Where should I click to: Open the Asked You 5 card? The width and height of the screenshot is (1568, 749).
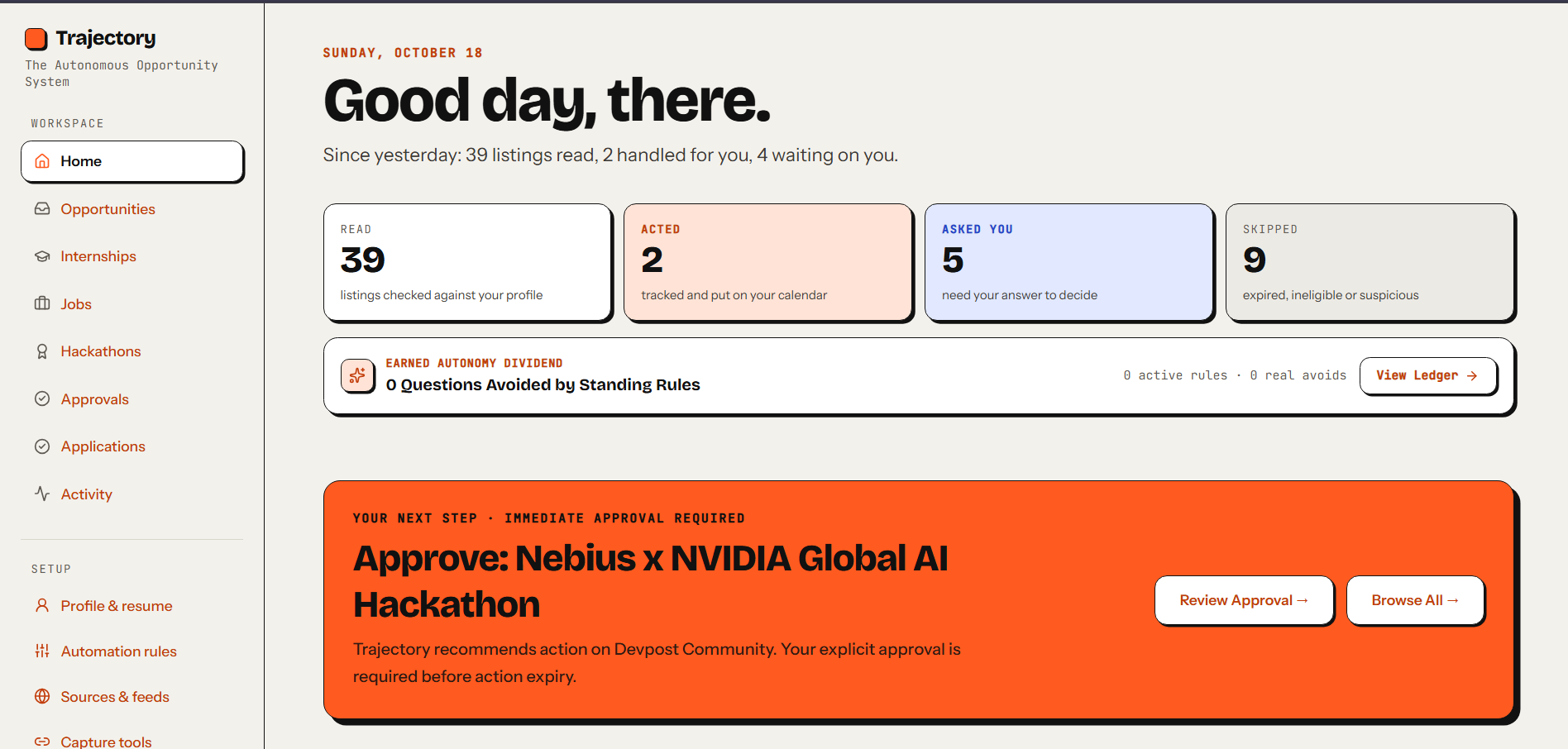pos(1068,262)
